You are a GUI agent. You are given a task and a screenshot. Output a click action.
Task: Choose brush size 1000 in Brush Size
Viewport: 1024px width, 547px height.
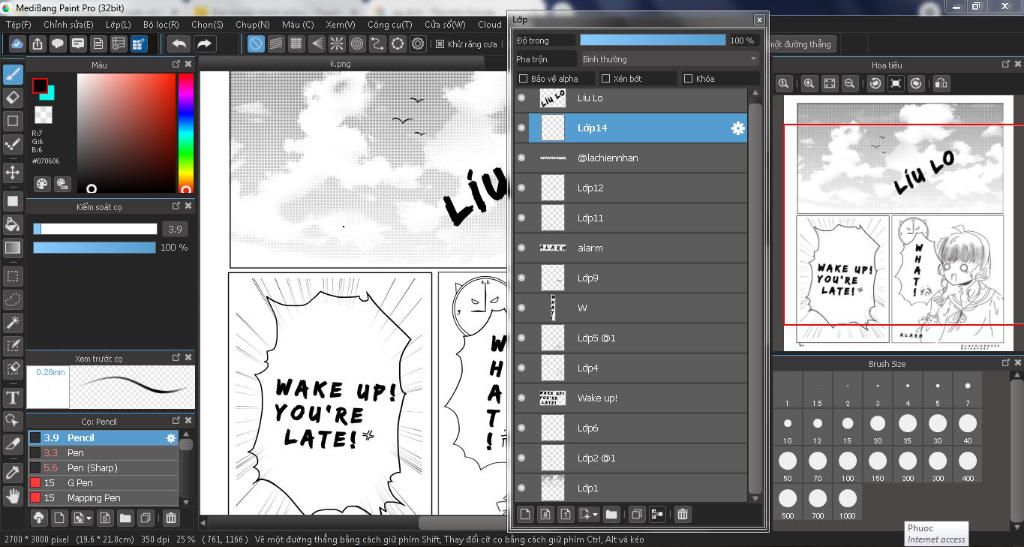tap(848, 503)
